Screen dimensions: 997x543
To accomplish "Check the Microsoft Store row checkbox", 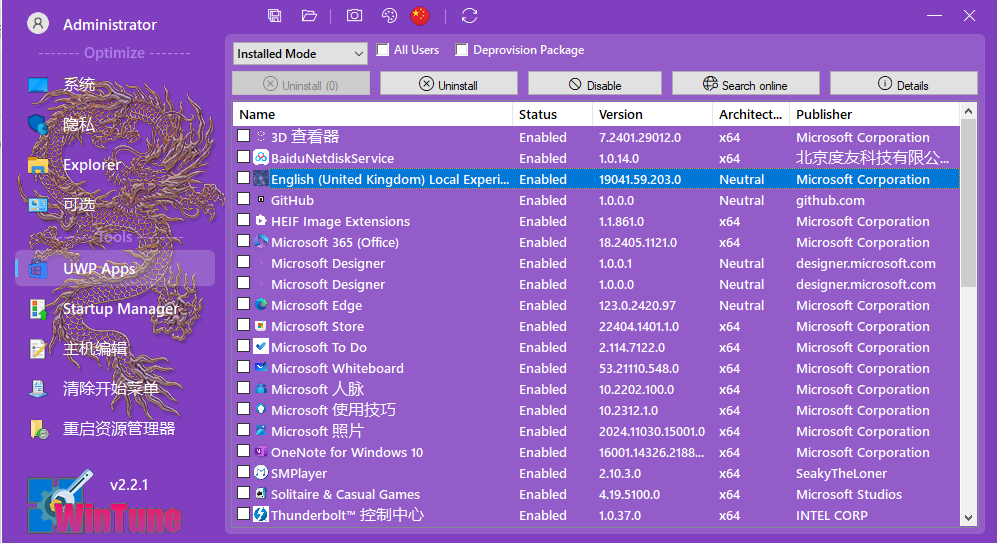I will [x=244, y=324].
